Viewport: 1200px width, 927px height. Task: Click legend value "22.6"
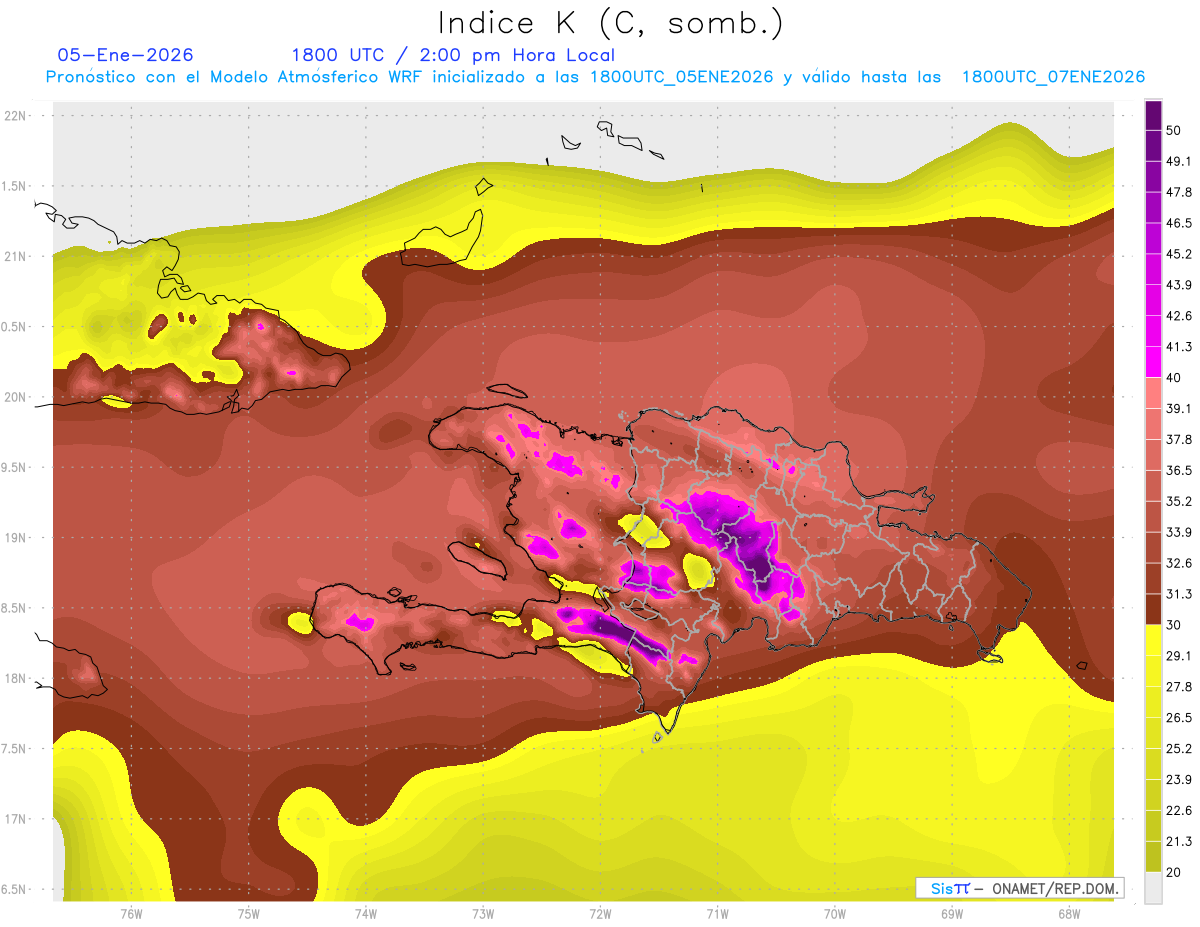1179,811
